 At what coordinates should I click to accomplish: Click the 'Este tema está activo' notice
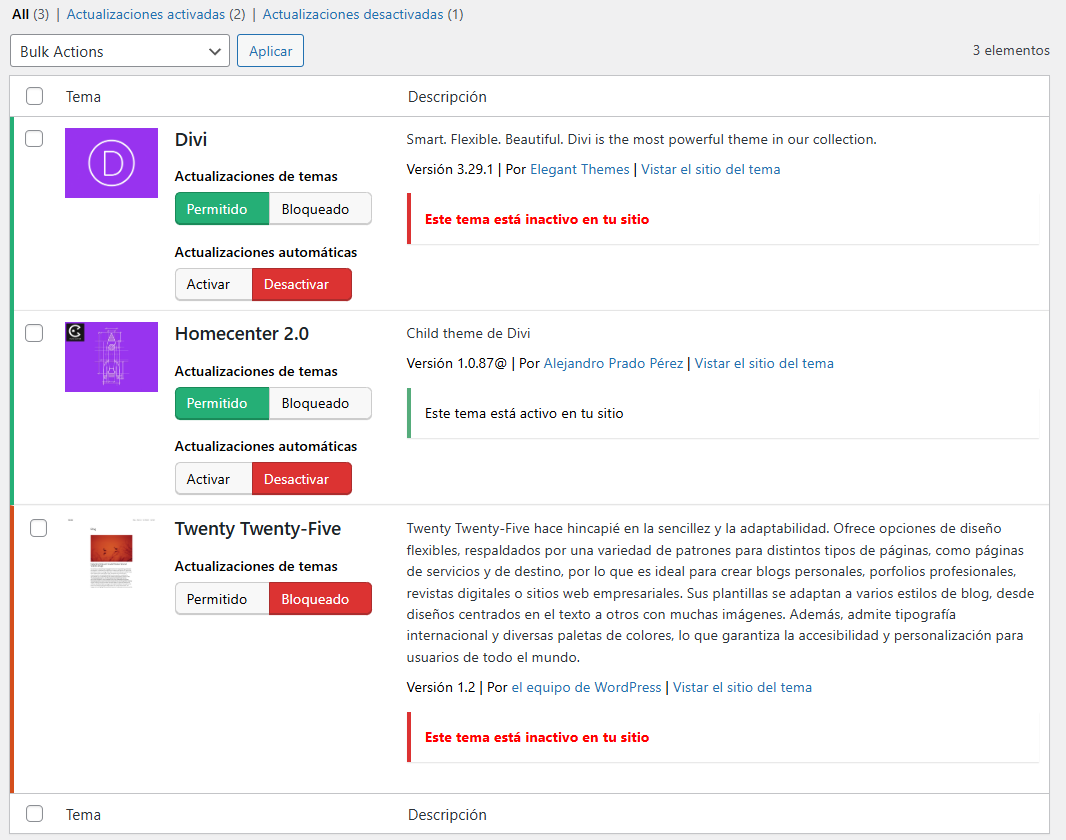723,413
